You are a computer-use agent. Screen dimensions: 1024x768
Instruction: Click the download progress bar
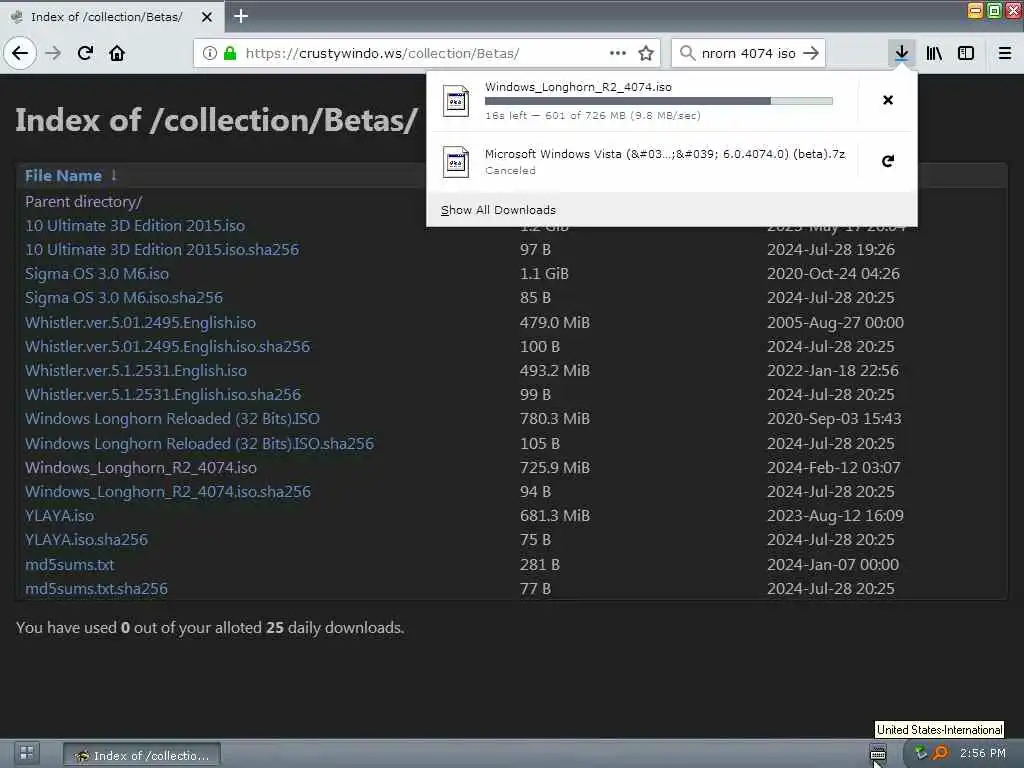coord(658,101)
